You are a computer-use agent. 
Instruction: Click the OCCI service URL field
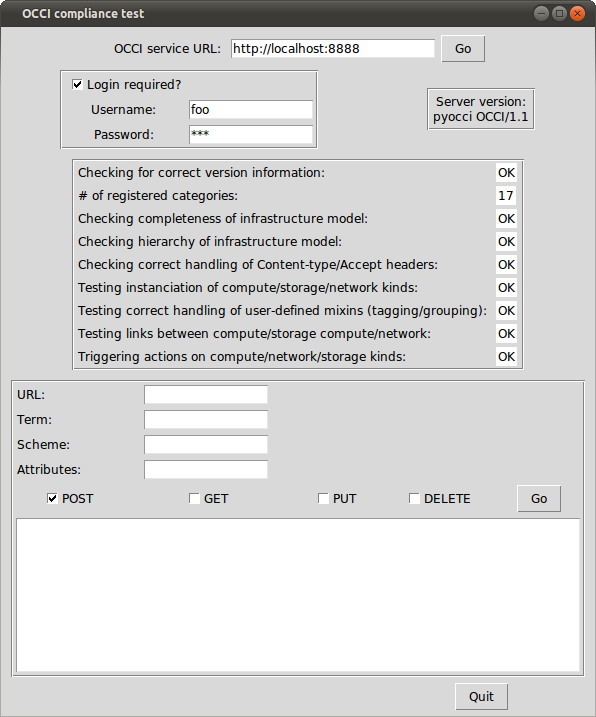click(x=333, y=48)
